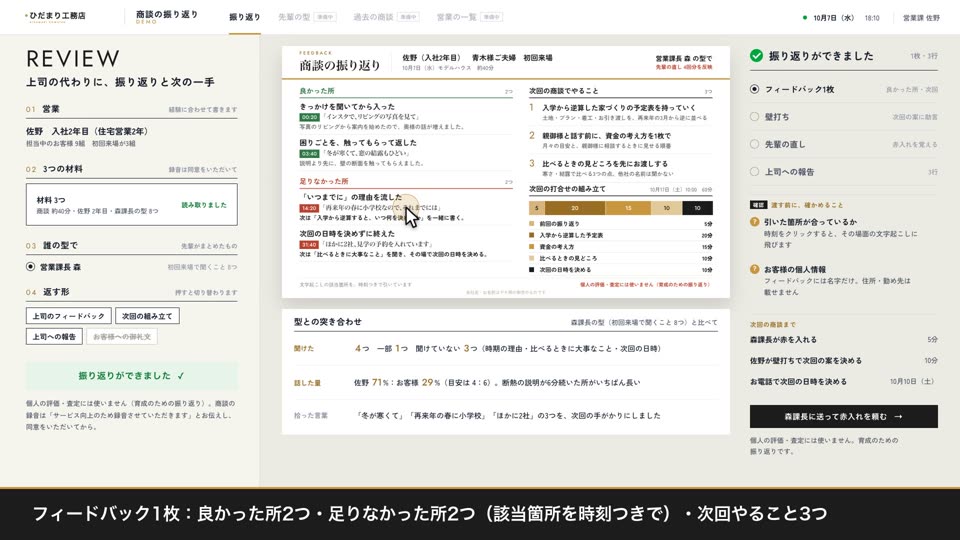
Task: Click the green 振り返りができました ✓ button
Action: coord(132,376)
